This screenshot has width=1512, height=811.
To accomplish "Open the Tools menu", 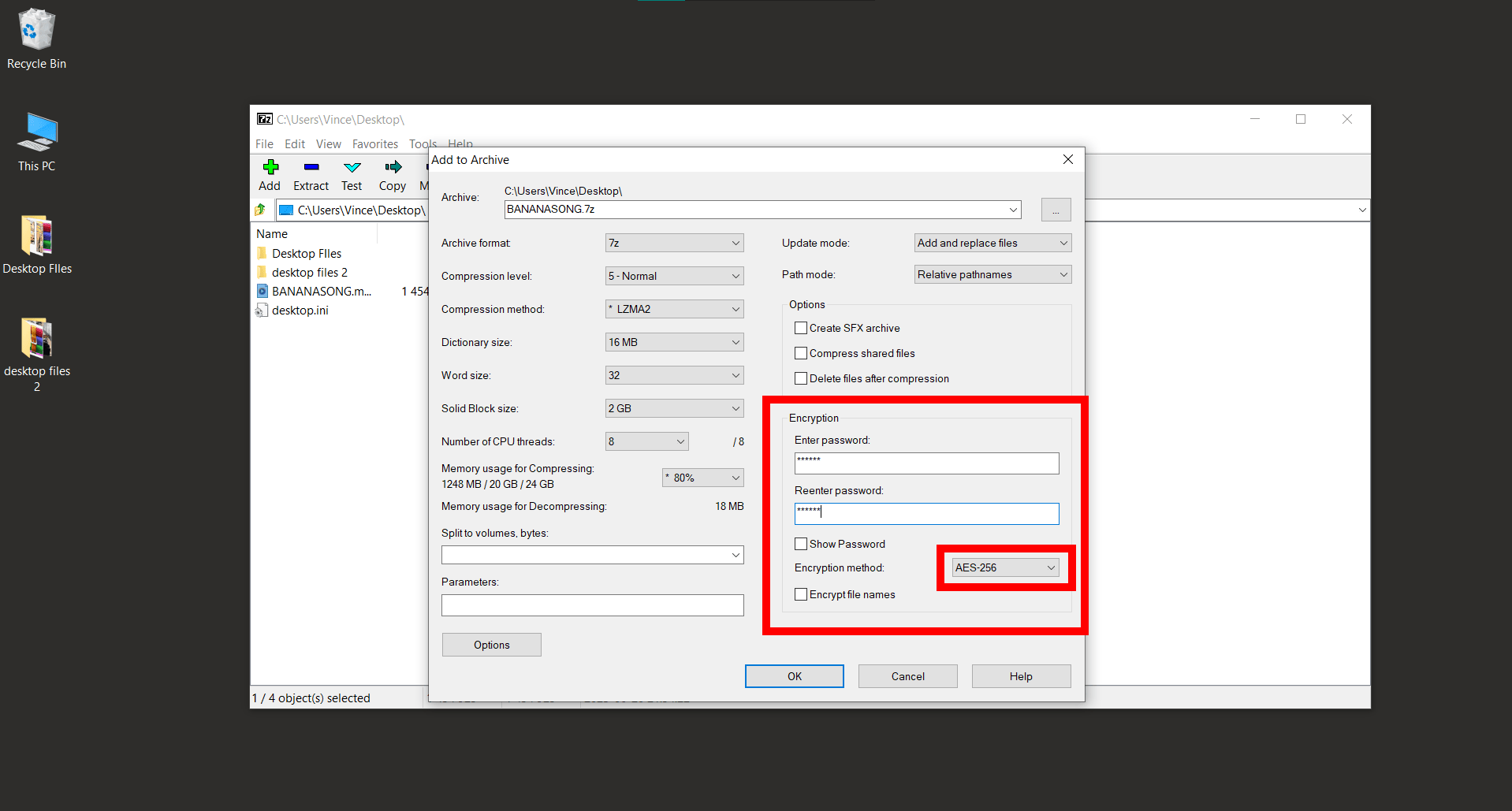I will (423, 143).
